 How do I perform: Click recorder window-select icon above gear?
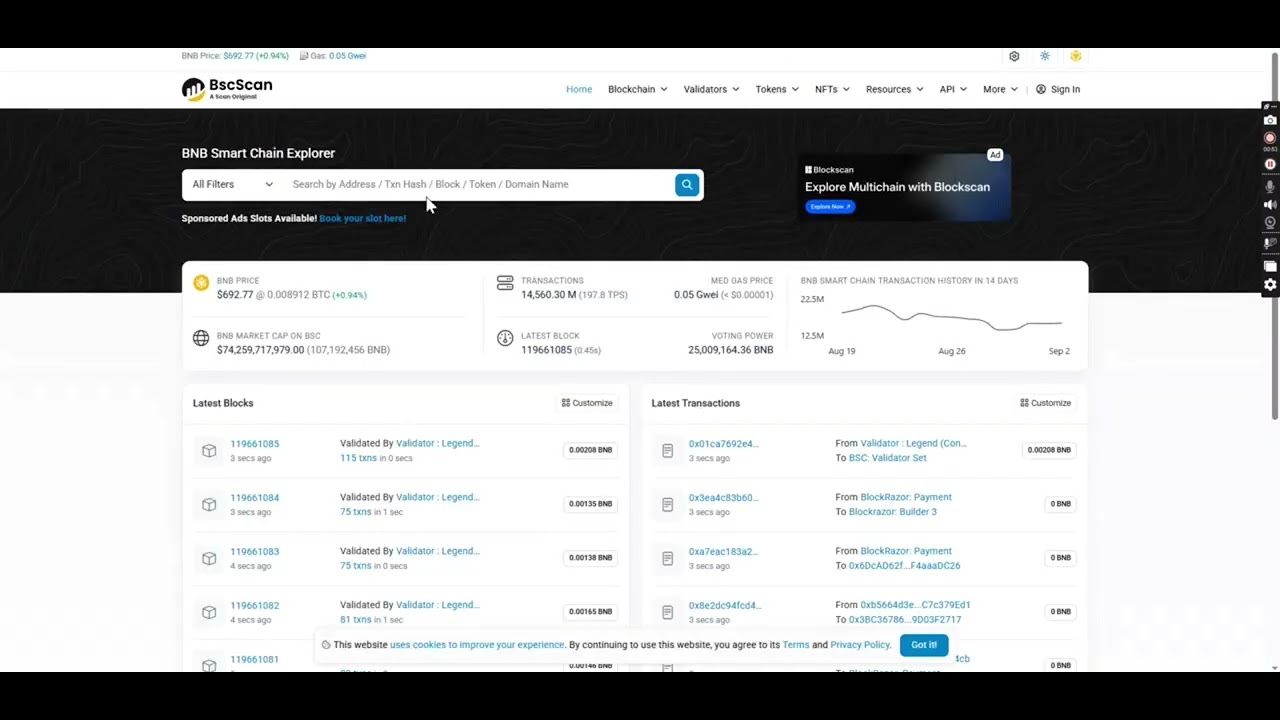(x=1270, y=266)
